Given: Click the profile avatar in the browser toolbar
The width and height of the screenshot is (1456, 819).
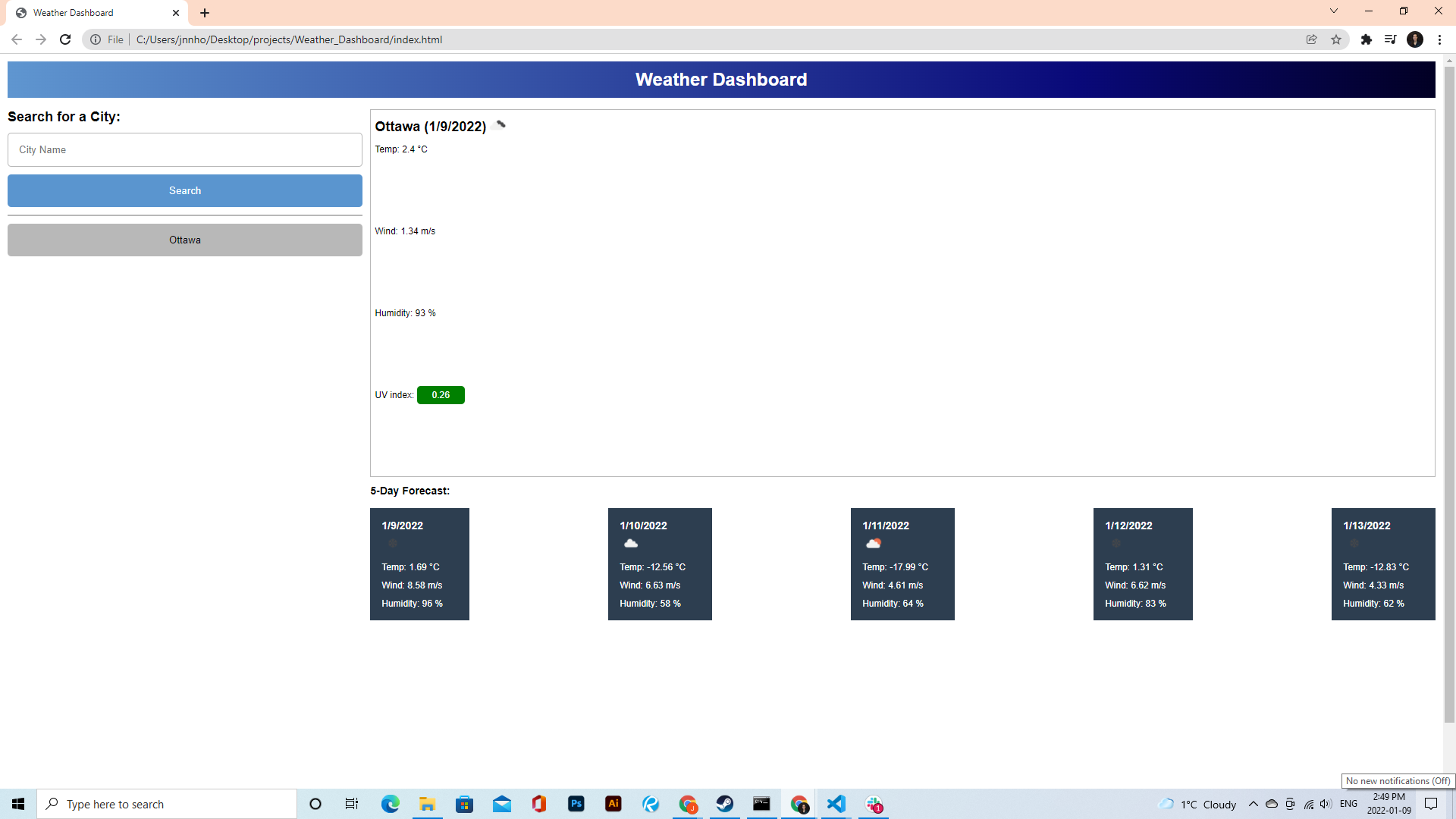Looking at the screenshot, I should 1416,39.
